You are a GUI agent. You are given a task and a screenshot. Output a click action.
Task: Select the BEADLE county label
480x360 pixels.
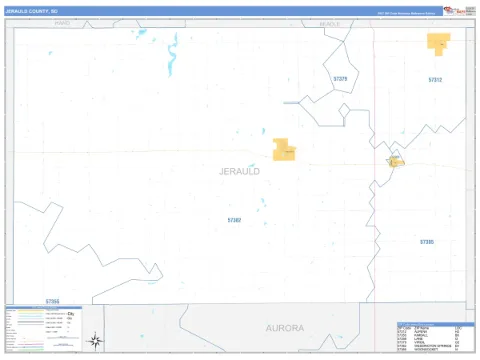[330, 24]
